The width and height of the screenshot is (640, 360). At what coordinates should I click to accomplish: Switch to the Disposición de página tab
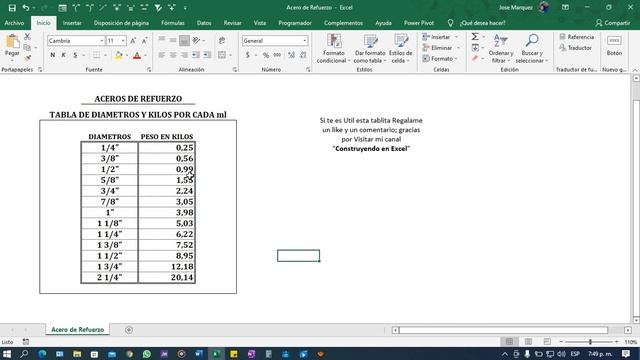(x=121, y=23)
